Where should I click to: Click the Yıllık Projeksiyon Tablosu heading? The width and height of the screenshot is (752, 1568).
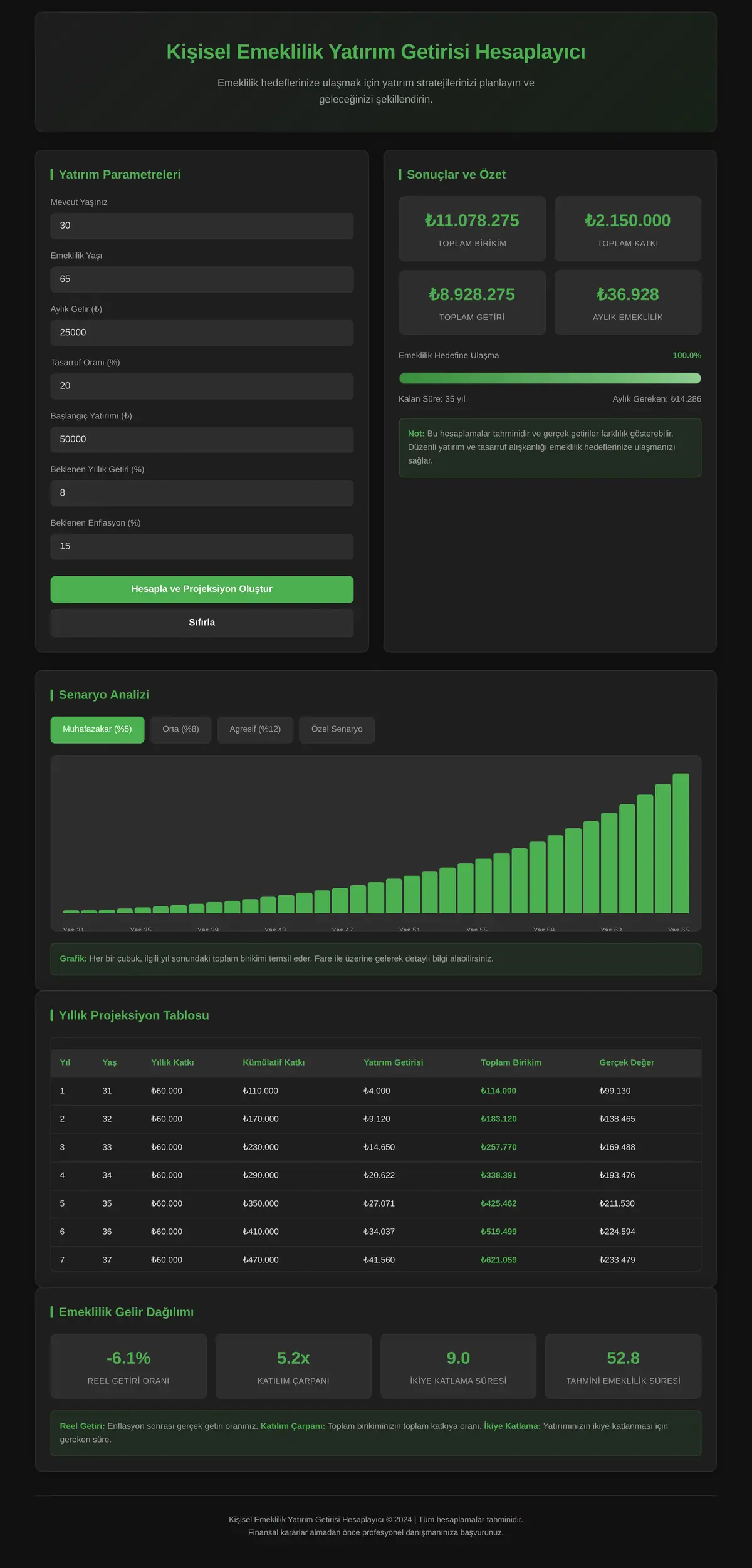click(134, 1015)
